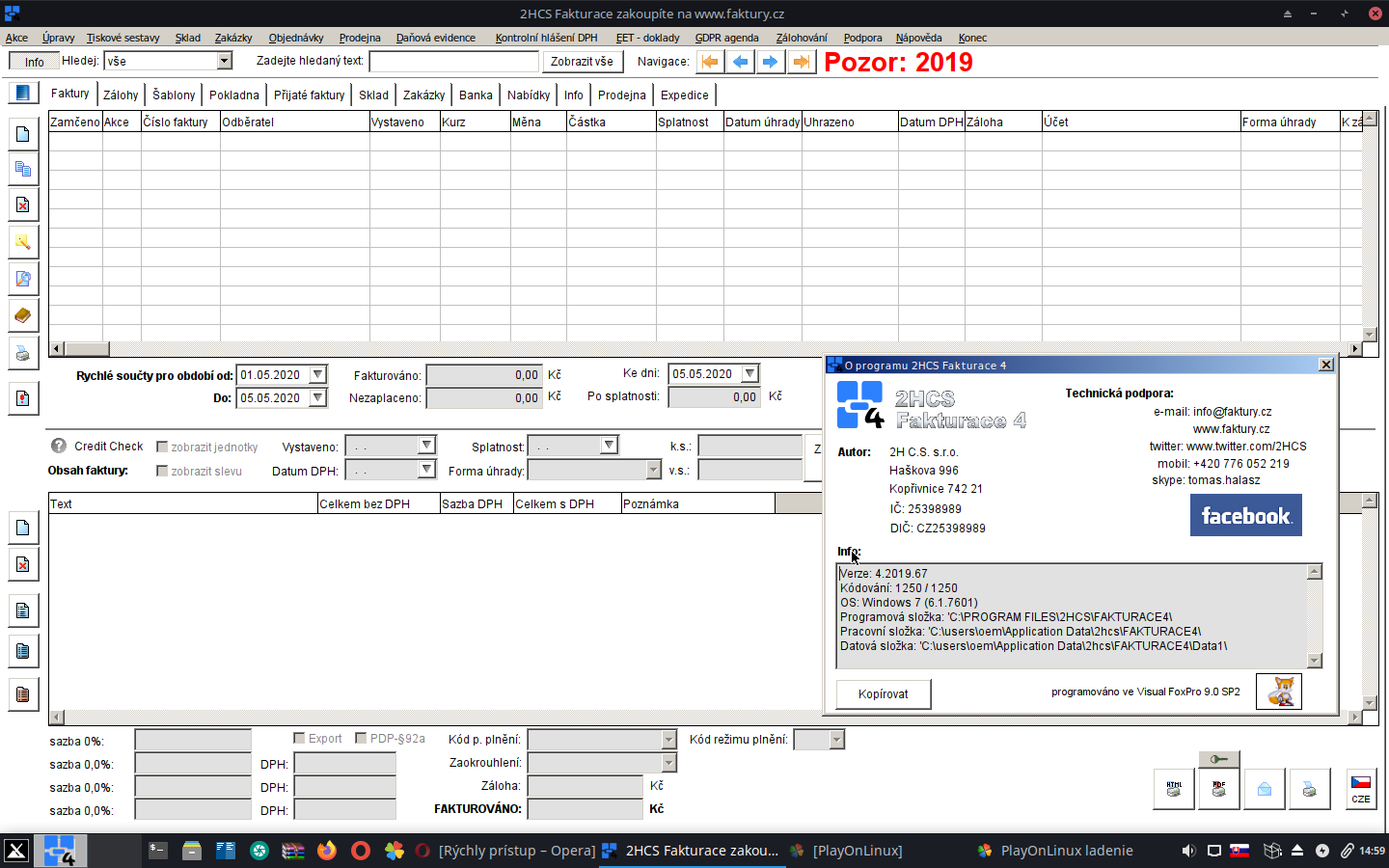Screen dimensions: 1389x868
Task: Click the brown lined document icon in lower sidebar
Action: 23,694
